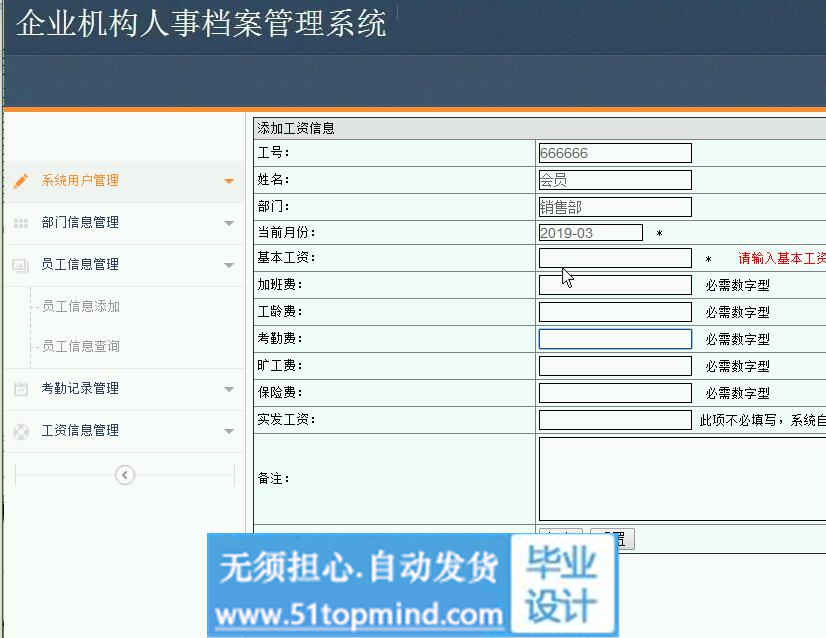Expand the 工资信息管理 dropdown arrow

point(229,431)
